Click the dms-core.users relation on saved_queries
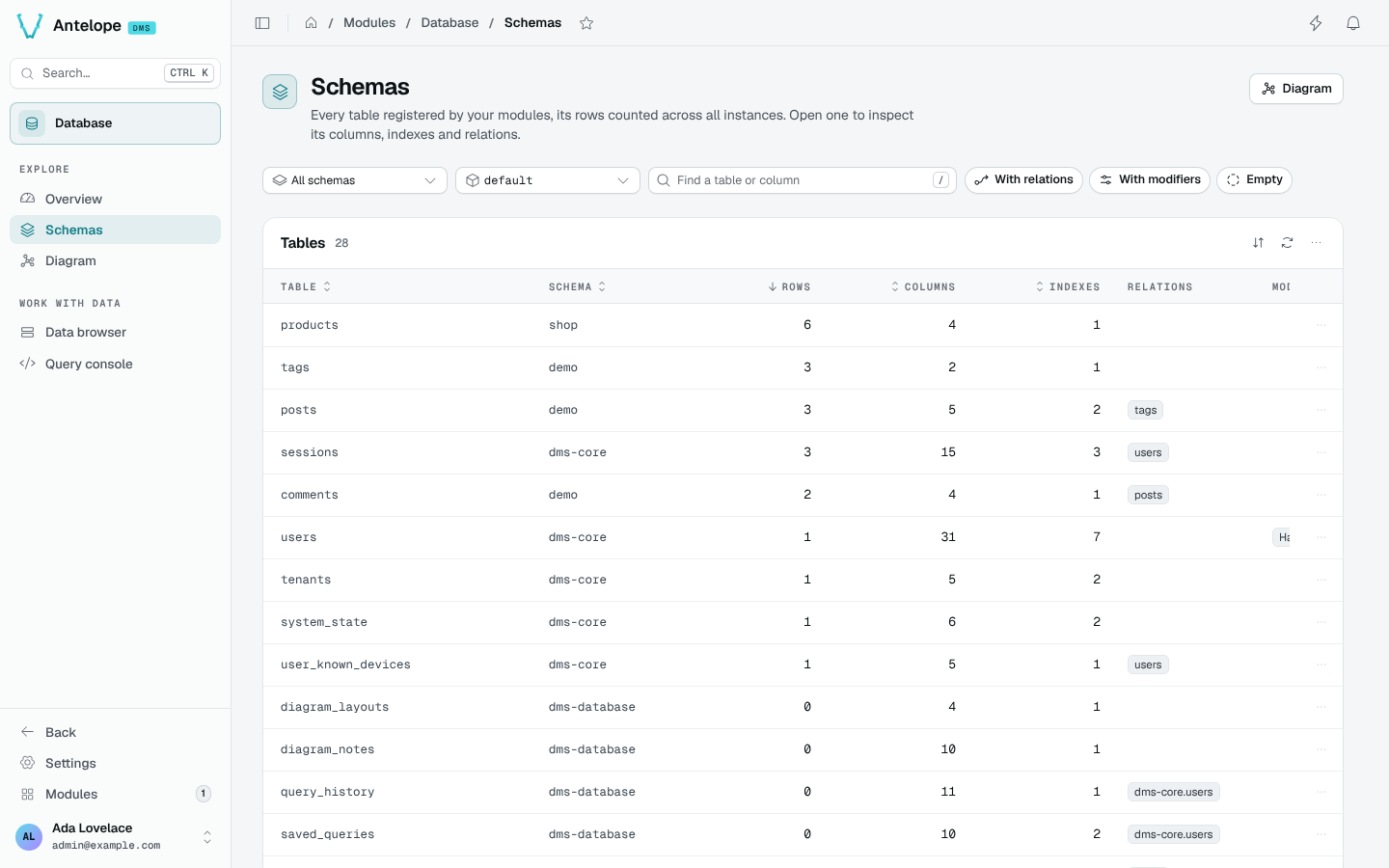This screenshot has height=868, width=1389. click(1173, 834)
